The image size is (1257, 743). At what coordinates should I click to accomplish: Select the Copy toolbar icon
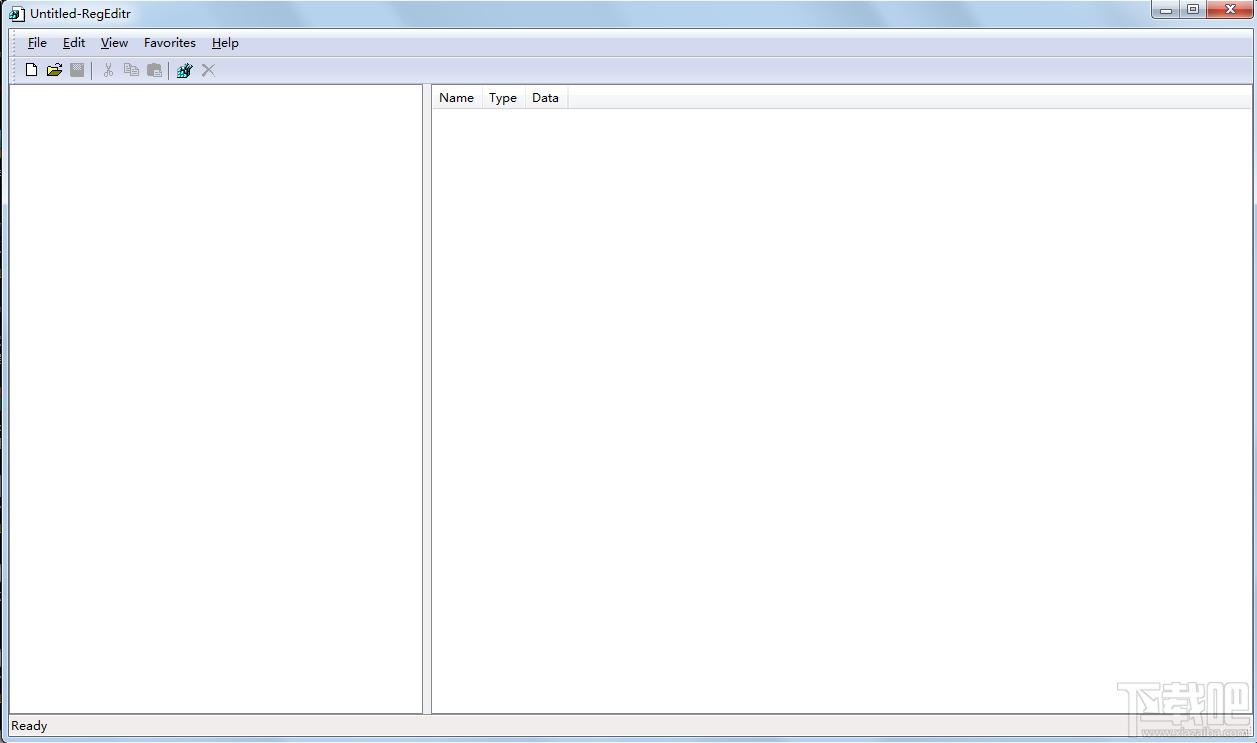tap(131, 69)
